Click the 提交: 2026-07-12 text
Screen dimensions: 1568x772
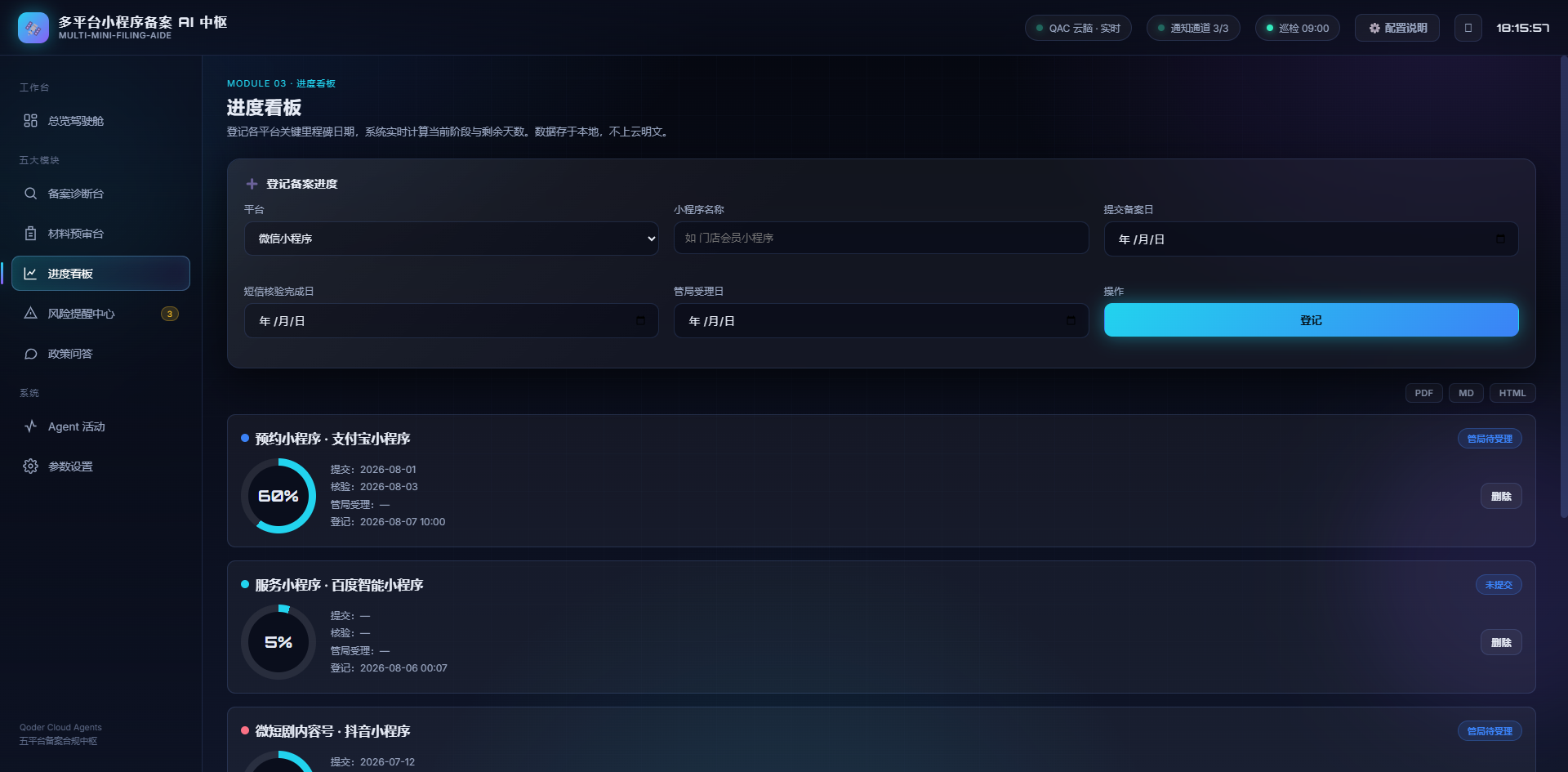[372, 762]
